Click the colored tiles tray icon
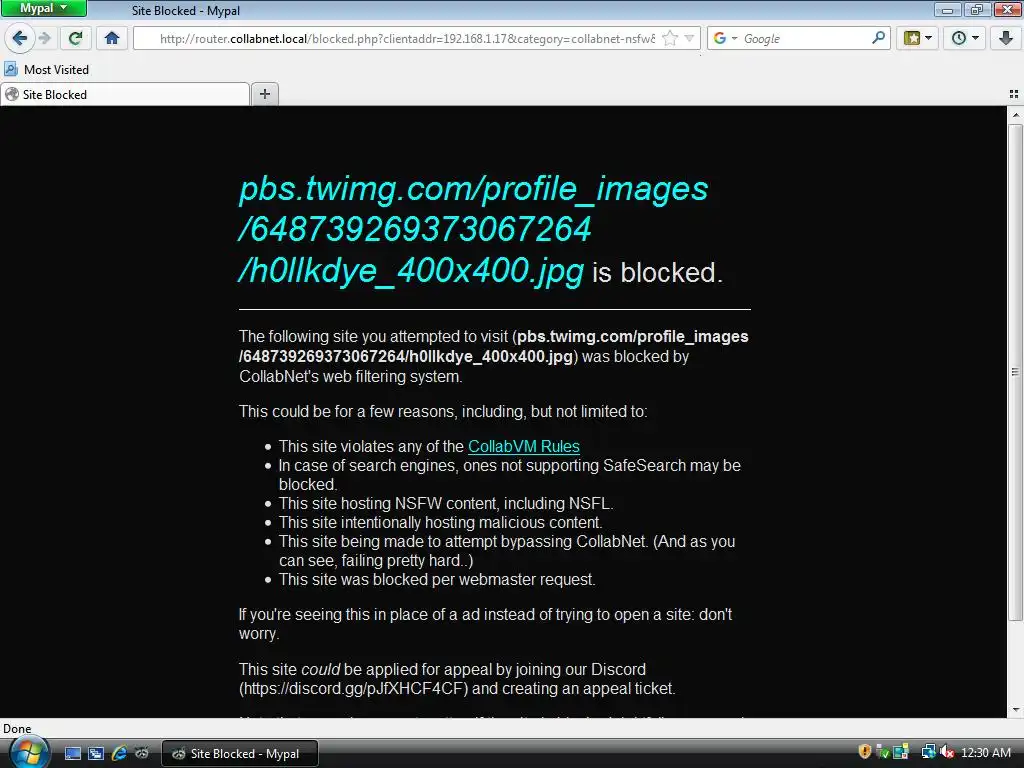The width and height of the screenshot is (1024, 768). (x=902, y=752)
